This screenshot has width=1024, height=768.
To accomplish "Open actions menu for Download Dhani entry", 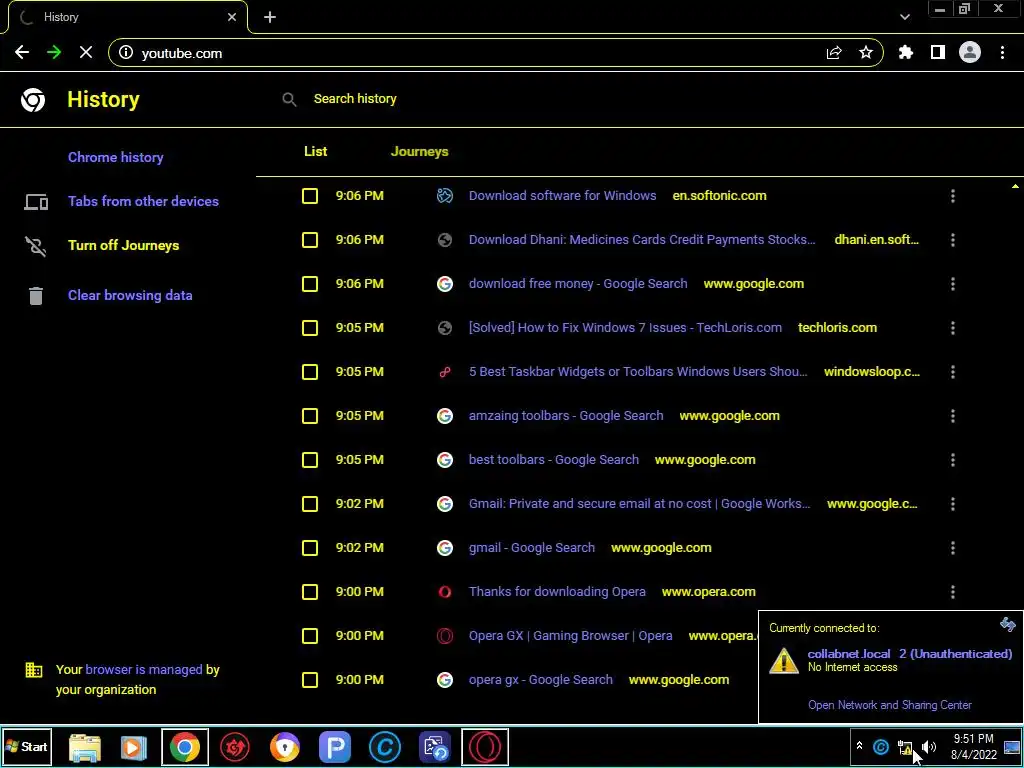I will tap(953, 240).
